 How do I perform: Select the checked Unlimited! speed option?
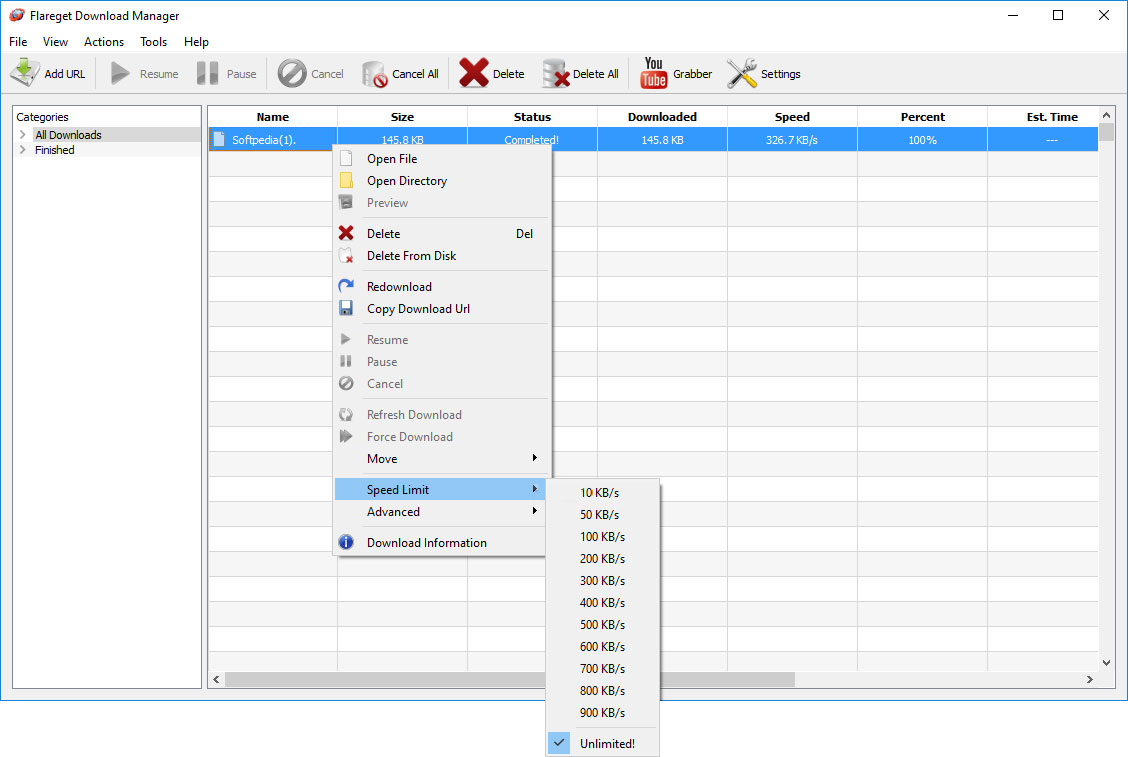[x=606, y=743]
